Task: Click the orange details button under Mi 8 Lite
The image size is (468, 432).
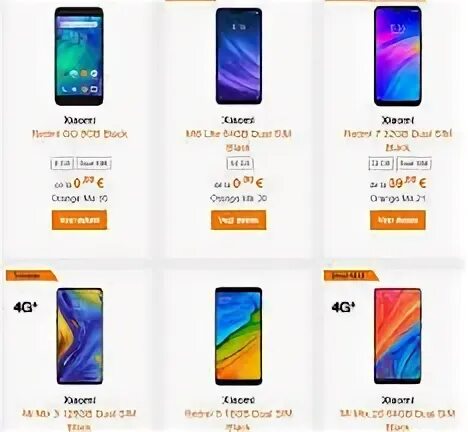Action: coord(239,220)
